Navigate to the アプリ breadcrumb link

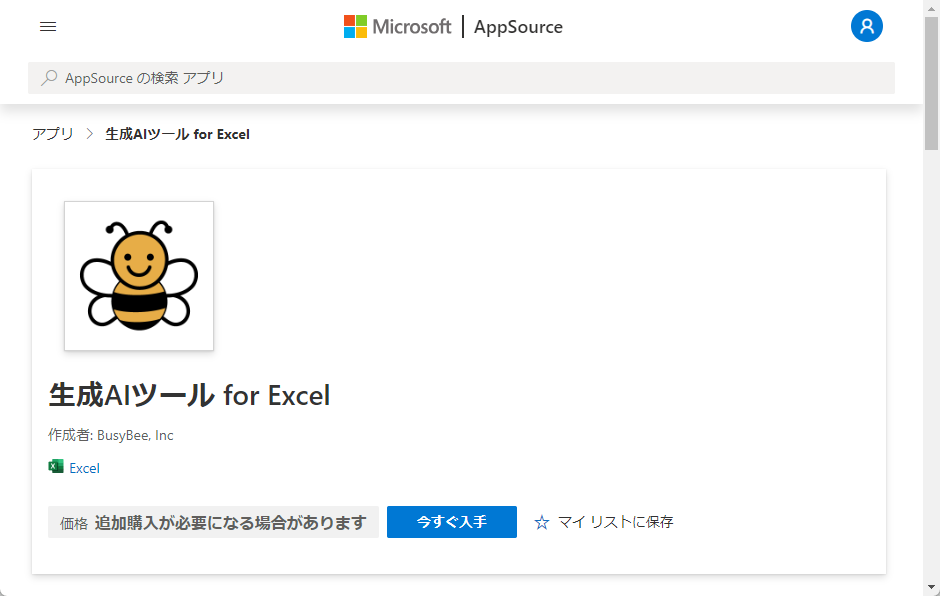coord(53,134)
